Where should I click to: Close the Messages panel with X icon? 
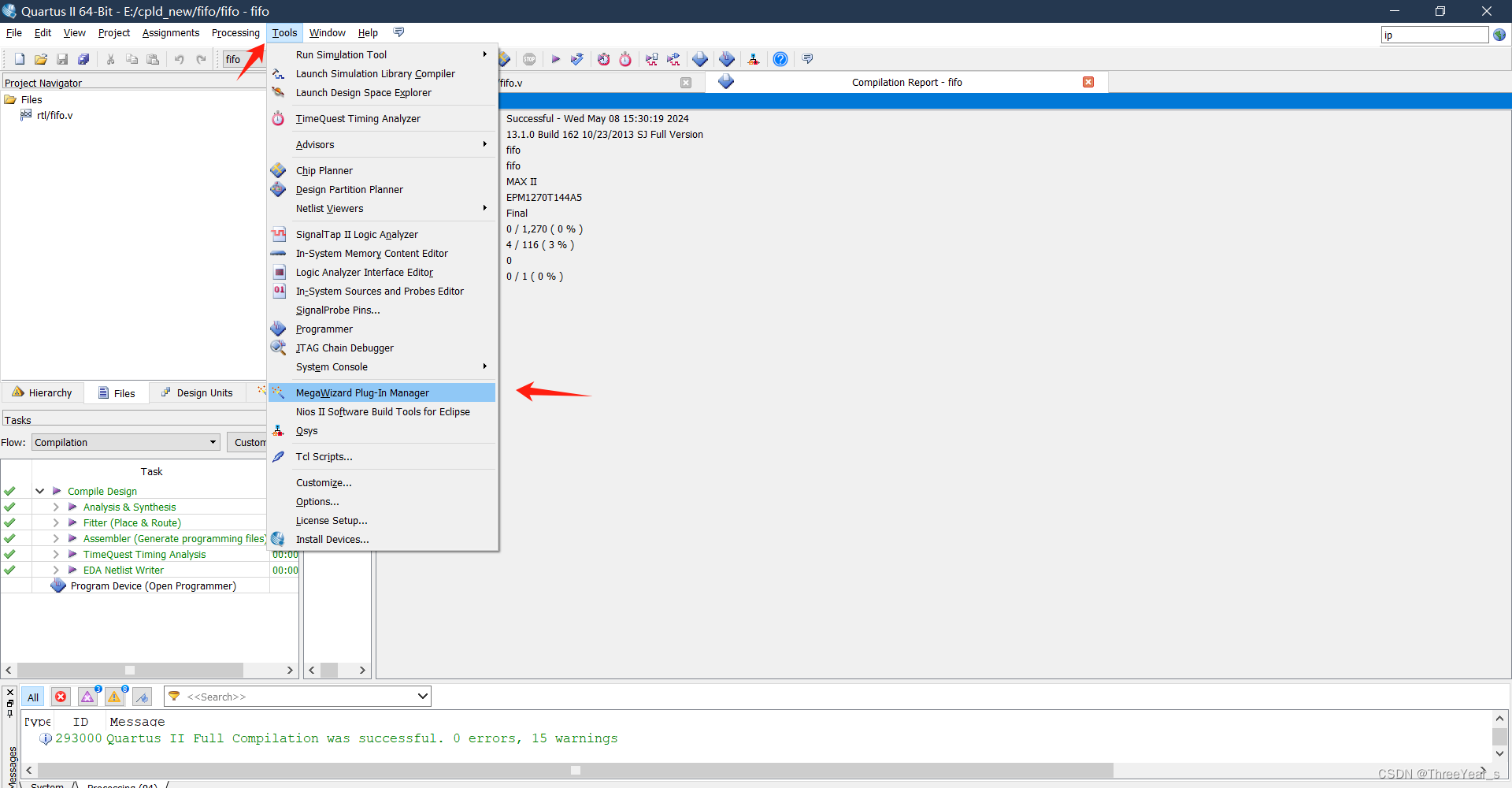pos(9,692)
